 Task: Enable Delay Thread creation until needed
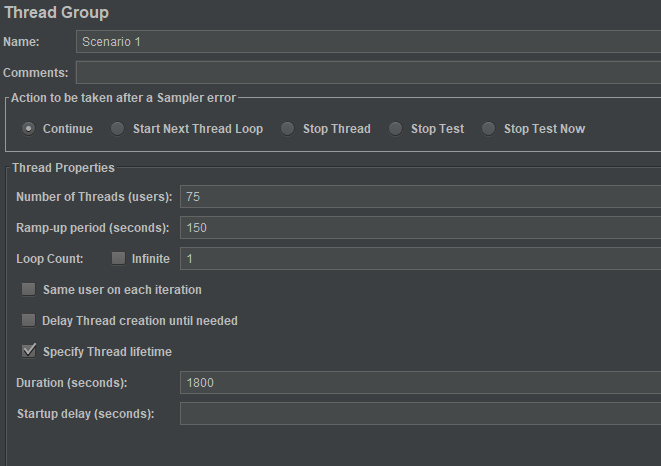[29, 321]
